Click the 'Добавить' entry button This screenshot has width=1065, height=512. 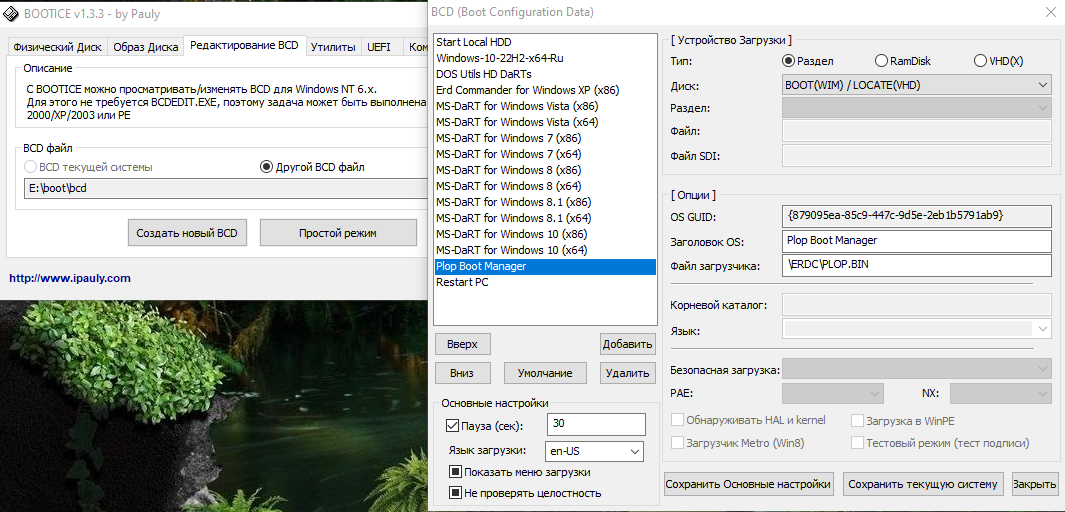coord(627,344)
